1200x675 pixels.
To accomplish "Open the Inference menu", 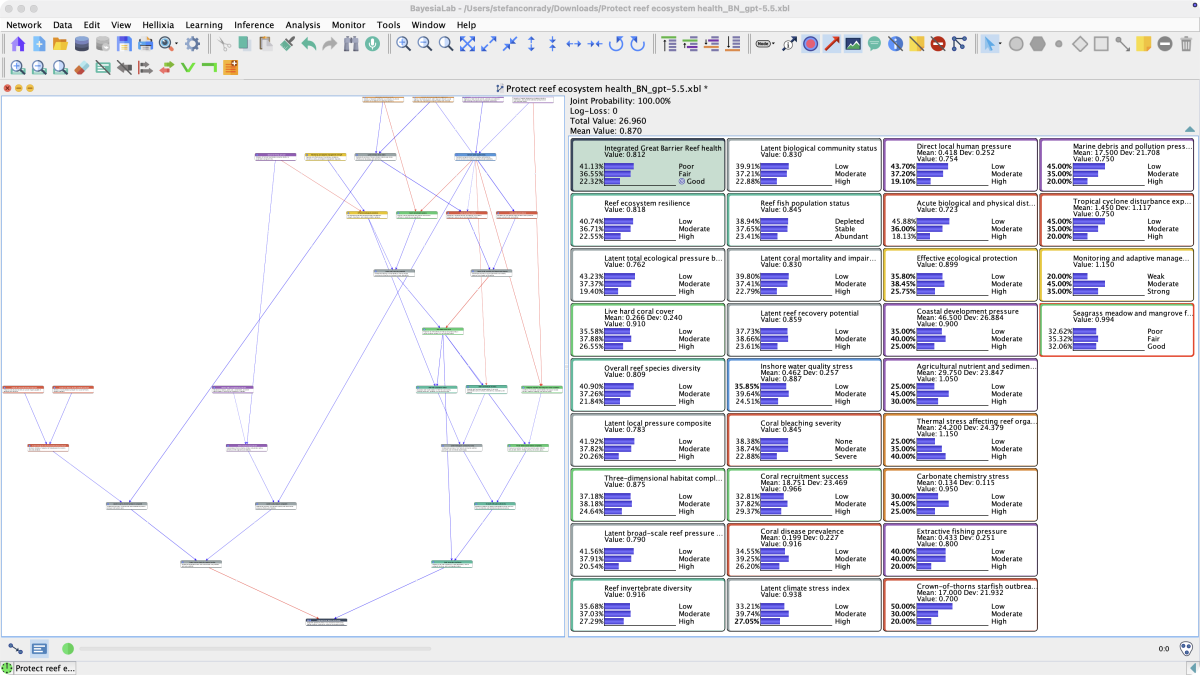I will (x=254, y=24).
